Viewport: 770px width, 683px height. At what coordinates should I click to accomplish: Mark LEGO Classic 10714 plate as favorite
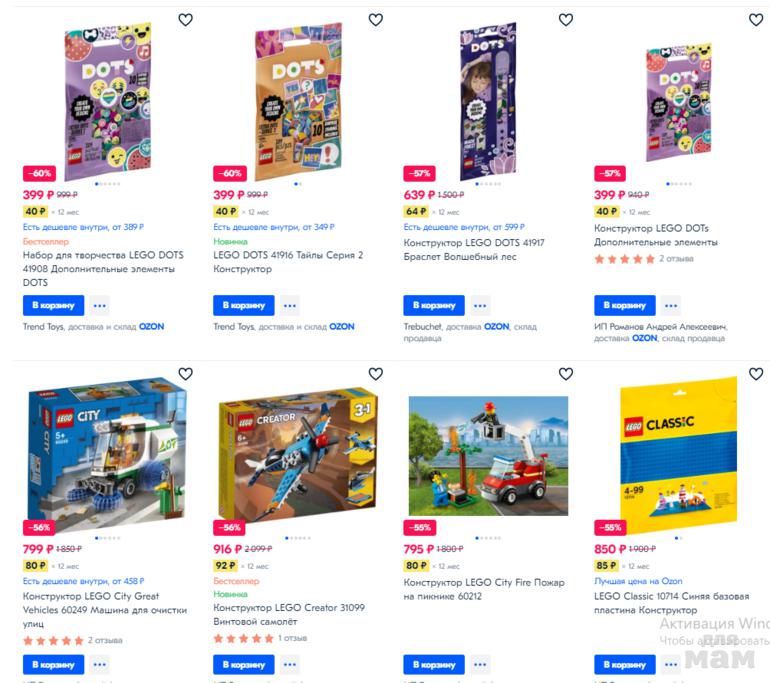pyautogui.click(x=756, y=374)
